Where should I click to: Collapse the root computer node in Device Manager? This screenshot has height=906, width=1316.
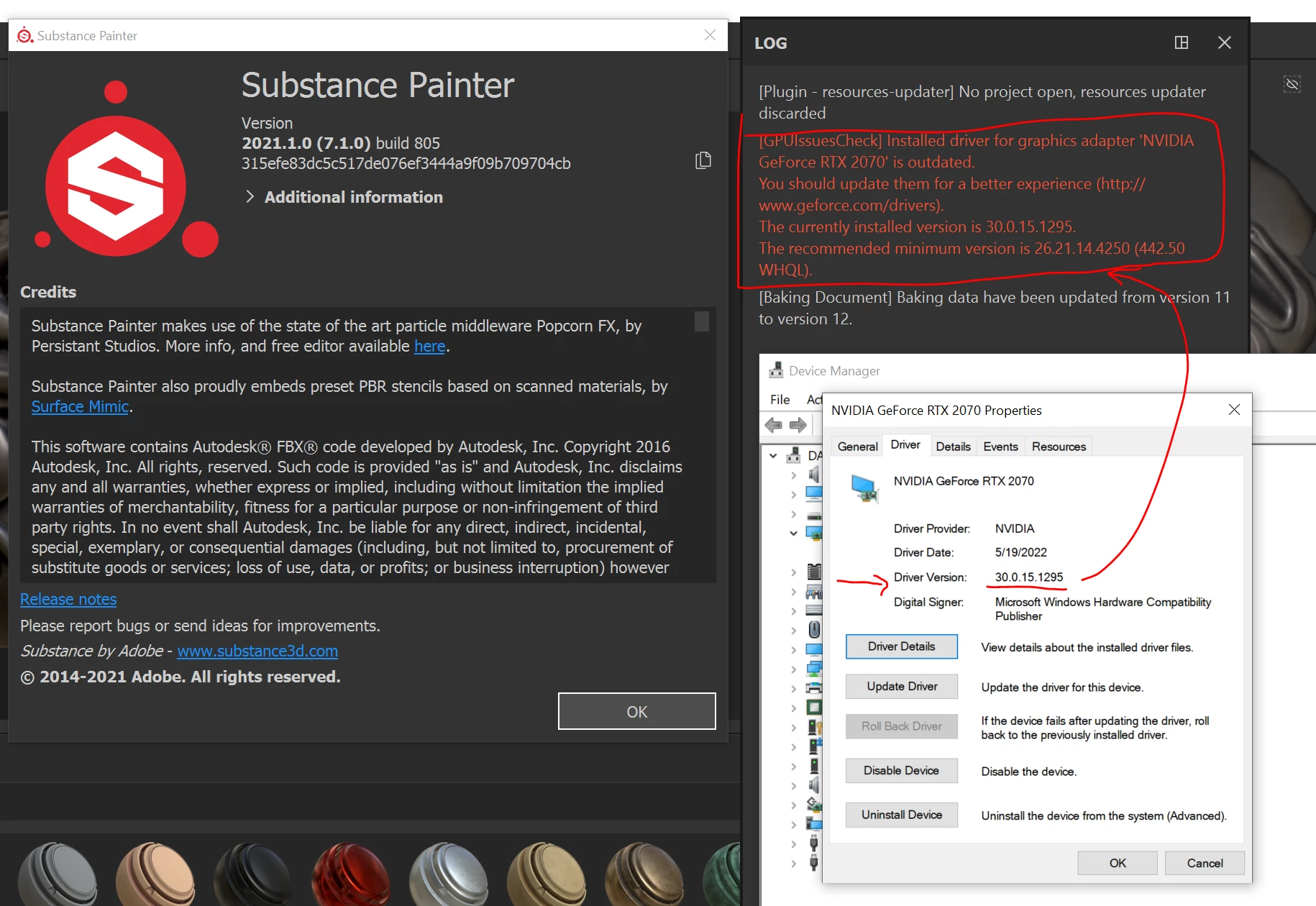click(773, 455)
